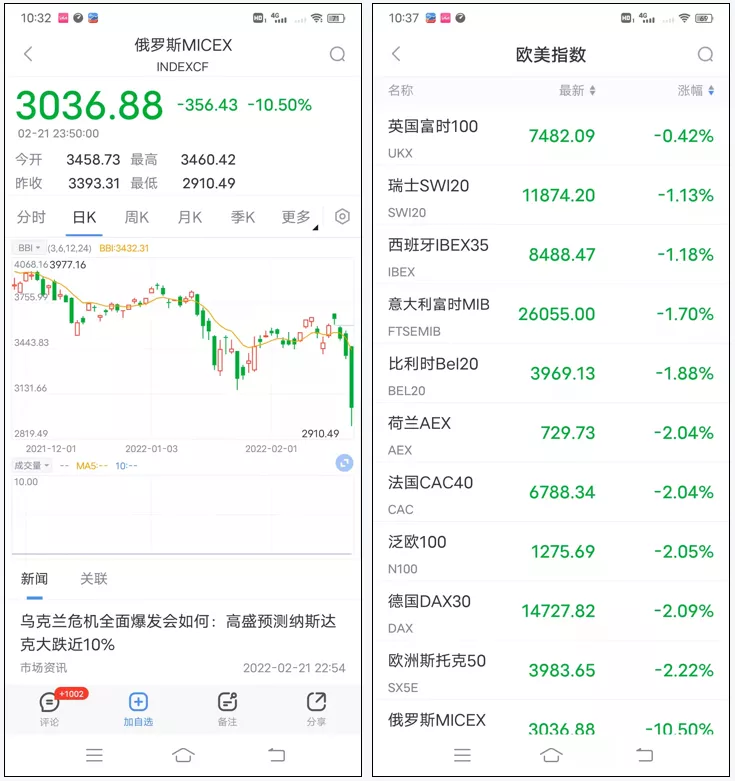The height and width of the screenshot is (781, 735).
Task: Tap the 分享 share icon
Action: point(316,703)
